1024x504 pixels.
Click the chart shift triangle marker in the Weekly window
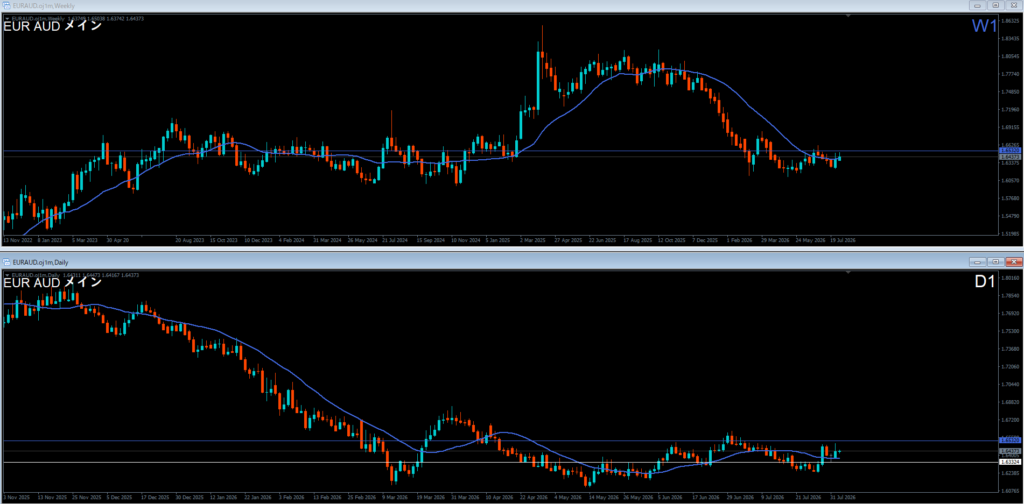(848, 15)
